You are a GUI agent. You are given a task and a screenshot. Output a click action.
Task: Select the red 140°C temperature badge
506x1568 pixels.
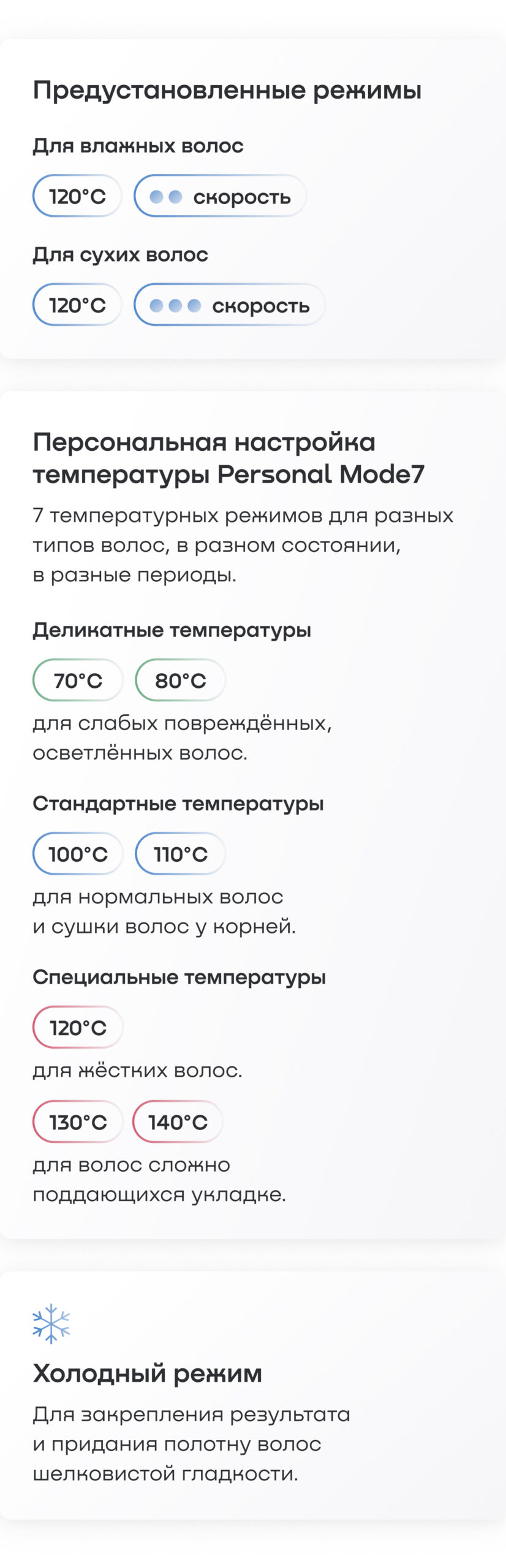(178, 1121)
